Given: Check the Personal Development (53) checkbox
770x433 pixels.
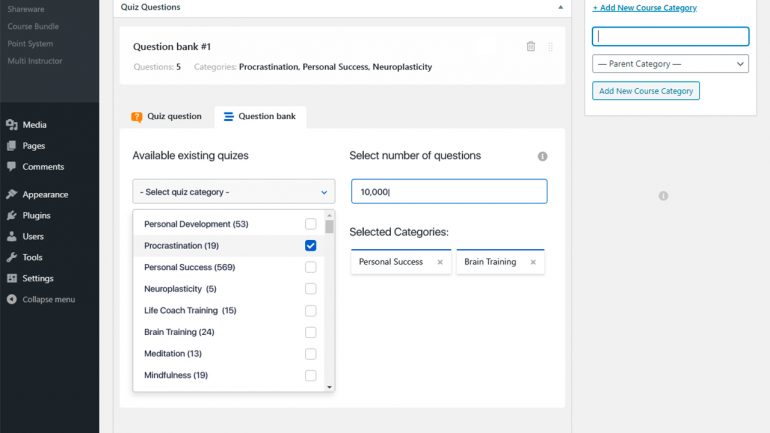Looking at the screenshot, I should coord(310,224).
